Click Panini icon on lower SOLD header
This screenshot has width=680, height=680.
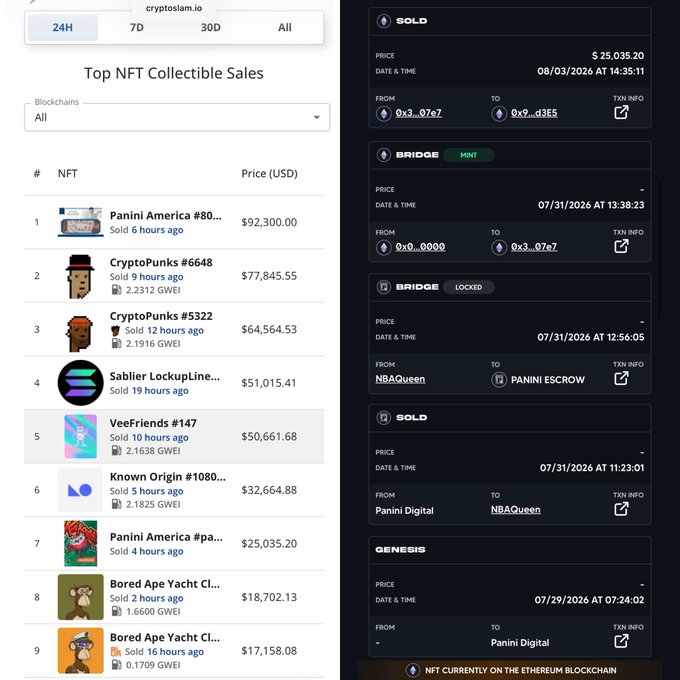tap(383, 418)
